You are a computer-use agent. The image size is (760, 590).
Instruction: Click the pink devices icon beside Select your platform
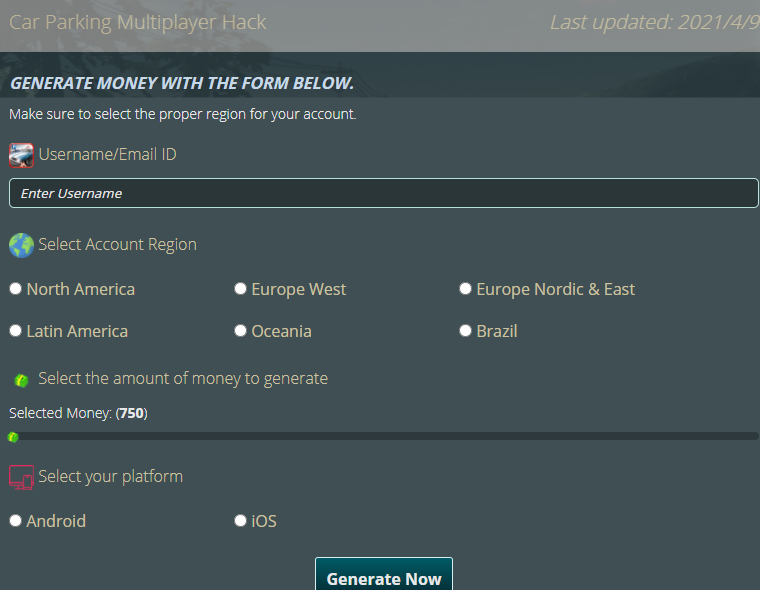21,478
